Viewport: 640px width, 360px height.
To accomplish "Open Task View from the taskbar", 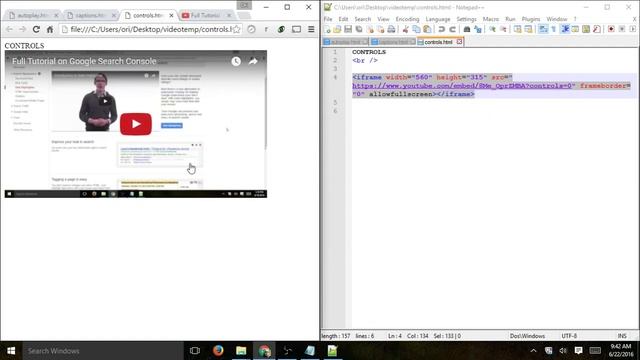I will (x=195, y=351).
